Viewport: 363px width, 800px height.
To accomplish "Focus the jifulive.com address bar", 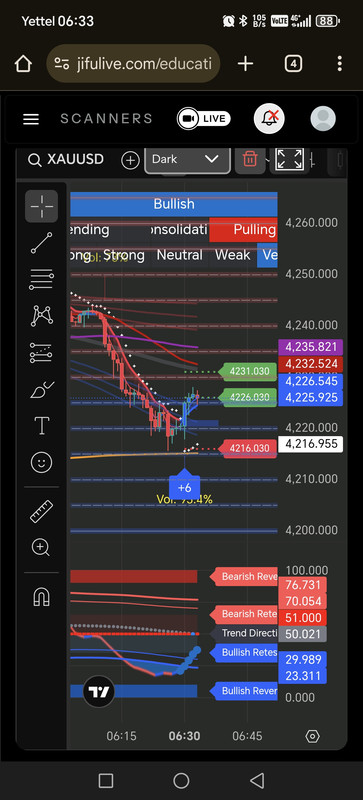I will click(133, 64).
